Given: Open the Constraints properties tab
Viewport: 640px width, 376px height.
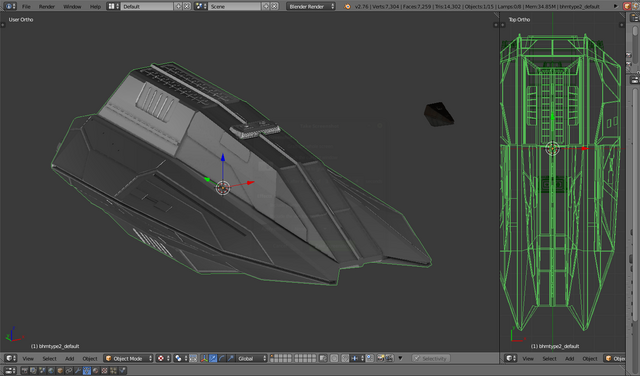Looking at the screenshot, I should [x=69, y=371].
